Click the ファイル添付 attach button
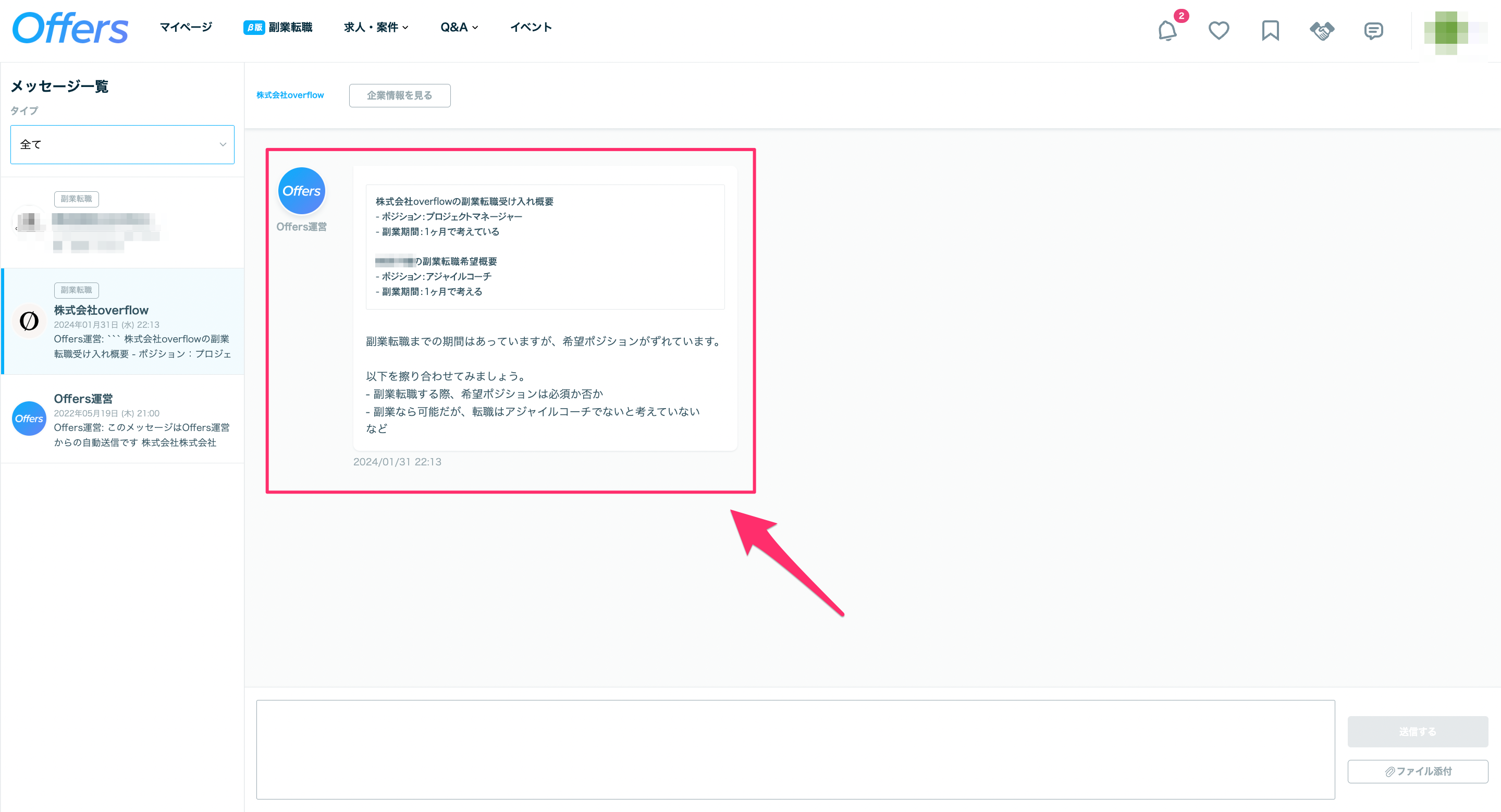Screen dimensions: 1501x812 (x=1418, y=771)
